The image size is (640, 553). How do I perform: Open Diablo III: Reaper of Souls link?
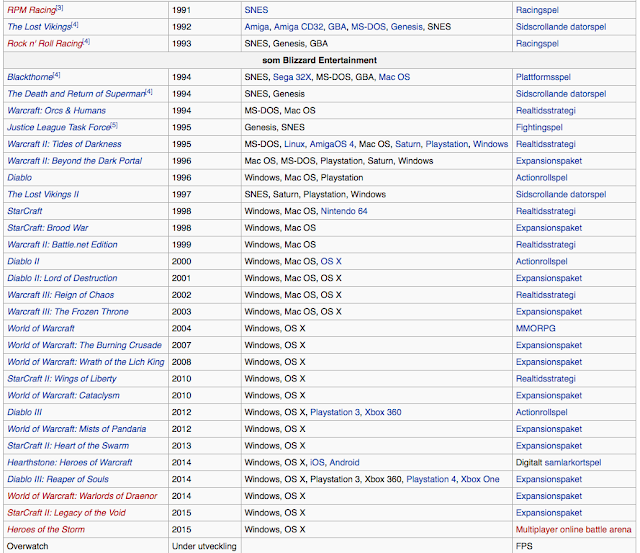tap(58, 478)
